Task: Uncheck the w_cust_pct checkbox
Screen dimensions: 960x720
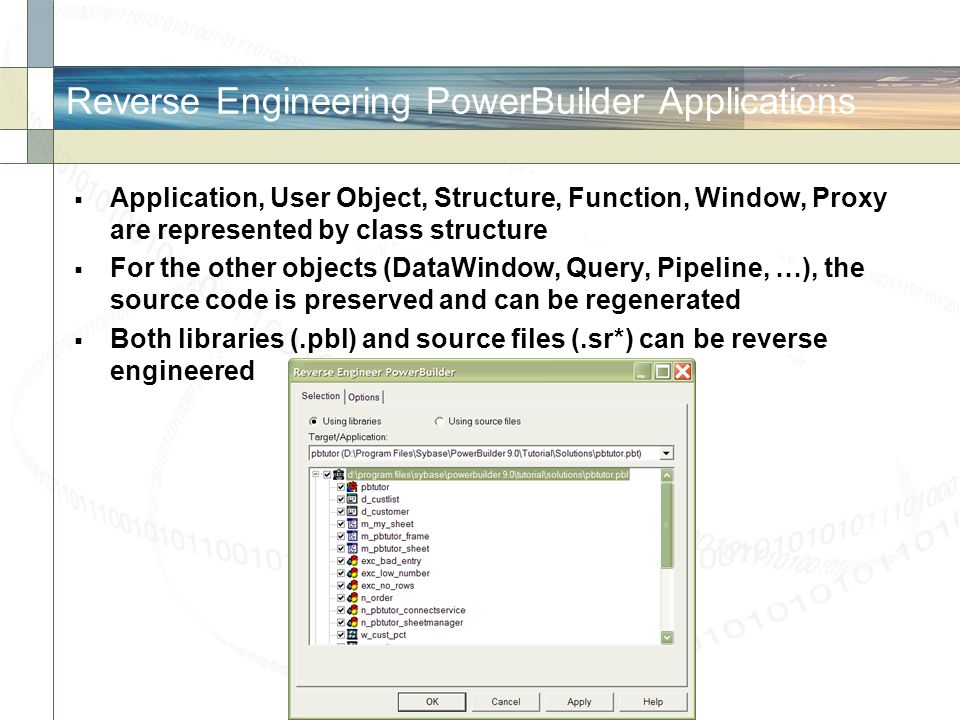Action: point(341,635)
